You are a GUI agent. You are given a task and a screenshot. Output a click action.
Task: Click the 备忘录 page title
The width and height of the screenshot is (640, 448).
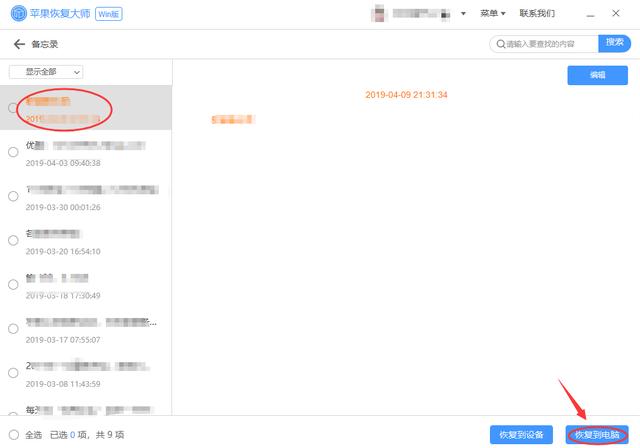click(x=44, y=44)
